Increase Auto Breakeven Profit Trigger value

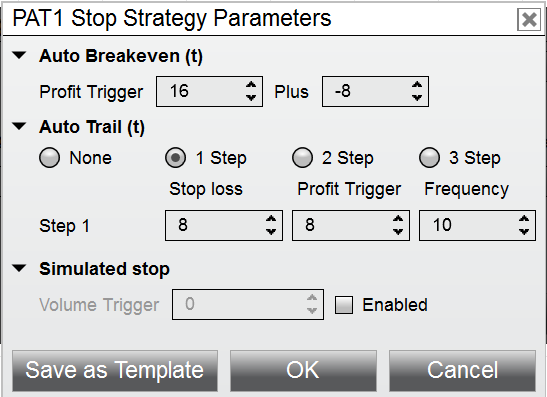tap(251, 85)
